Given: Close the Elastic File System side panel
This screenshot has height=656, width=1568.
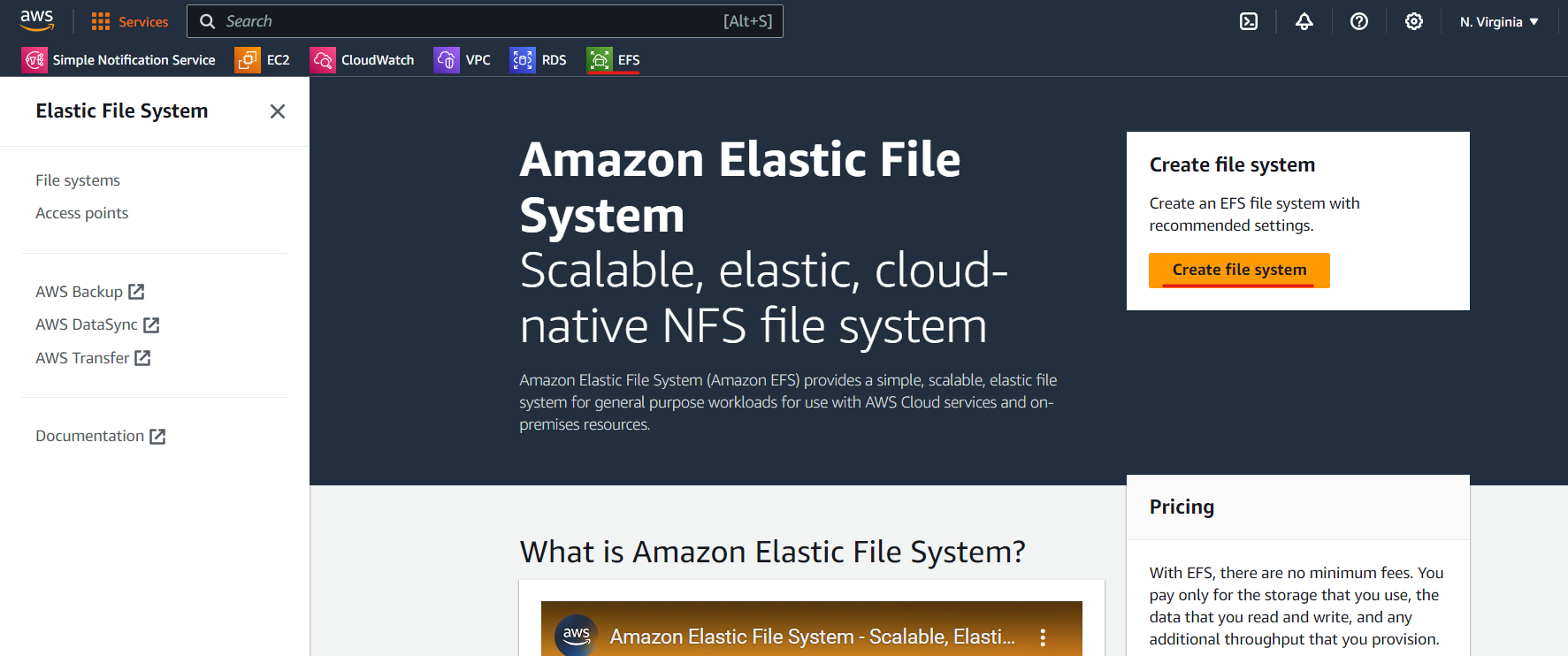Looking at the screenshot, I should tap(278, 111).
